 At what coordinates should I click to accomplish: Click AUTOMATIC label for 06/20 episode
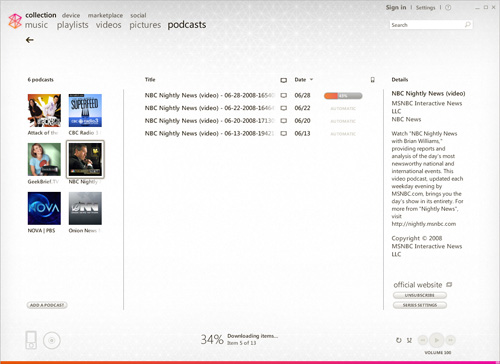pyautogui.click(x=343, y=121)
